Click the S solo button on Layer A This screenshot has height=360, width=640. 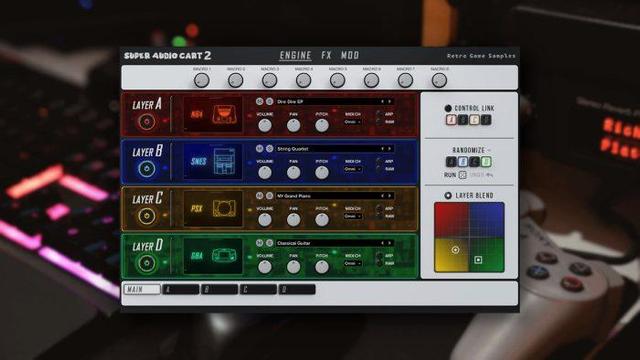[269, 101]
